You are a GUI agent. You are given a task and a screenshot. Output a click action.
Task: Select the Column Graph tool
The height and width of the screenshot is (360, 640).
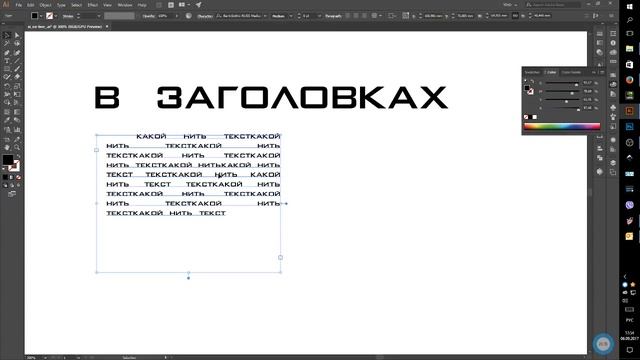[17, 130]
